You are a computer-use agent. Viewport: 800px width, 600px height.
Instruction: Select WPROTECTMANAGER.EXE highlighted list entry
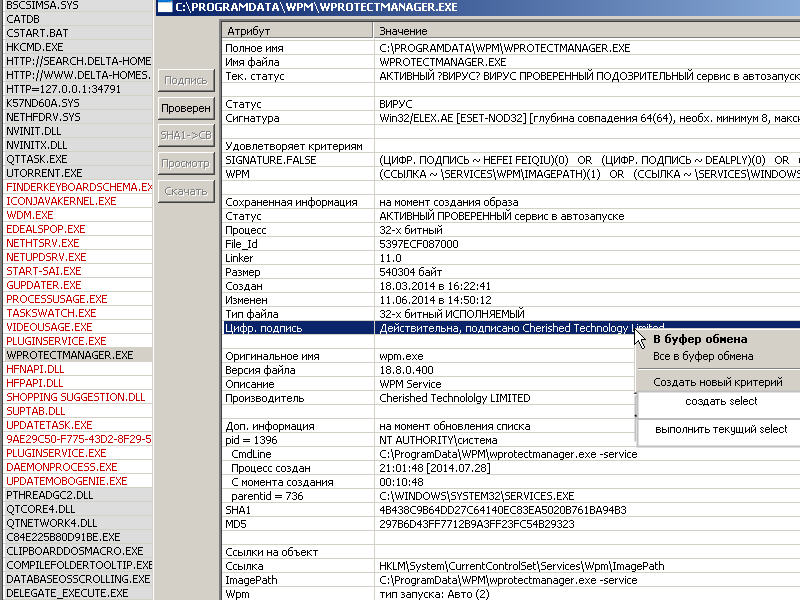[69, 355]
